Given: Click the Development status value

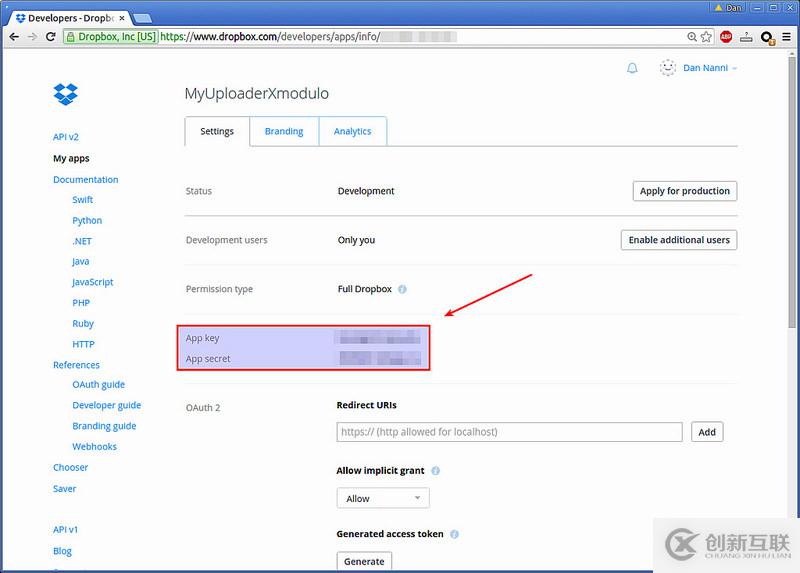Looking at the screenshot, I should click(x=366, y=191).
